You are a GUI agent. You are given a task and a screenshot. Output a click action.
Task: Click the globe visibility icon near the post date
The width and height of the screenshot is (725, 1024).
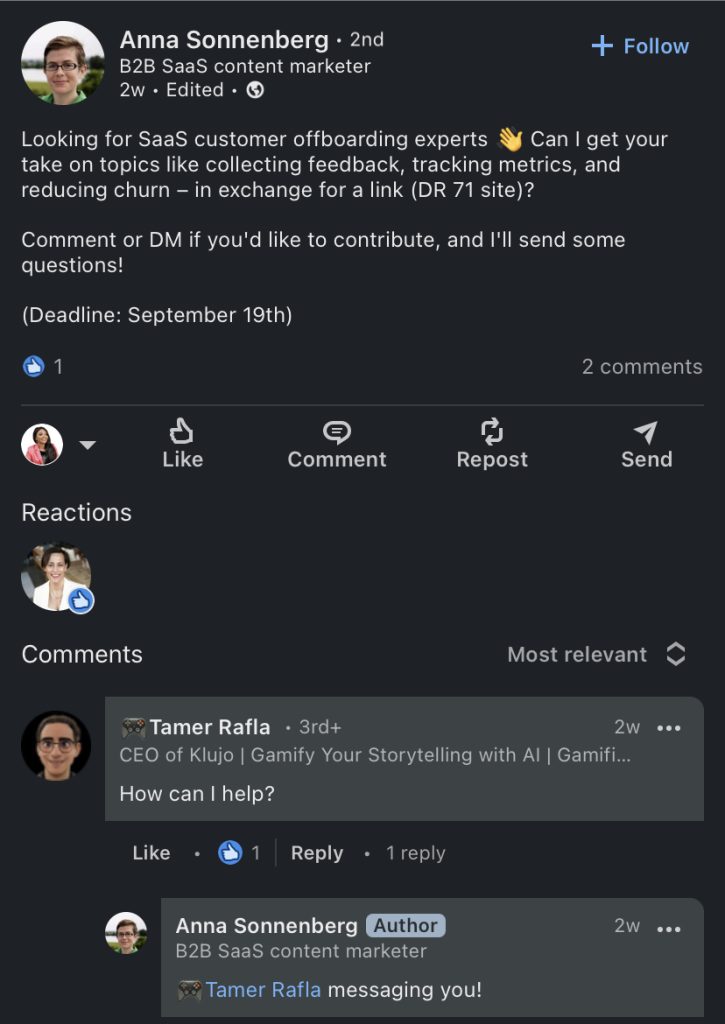pos(255,90)
